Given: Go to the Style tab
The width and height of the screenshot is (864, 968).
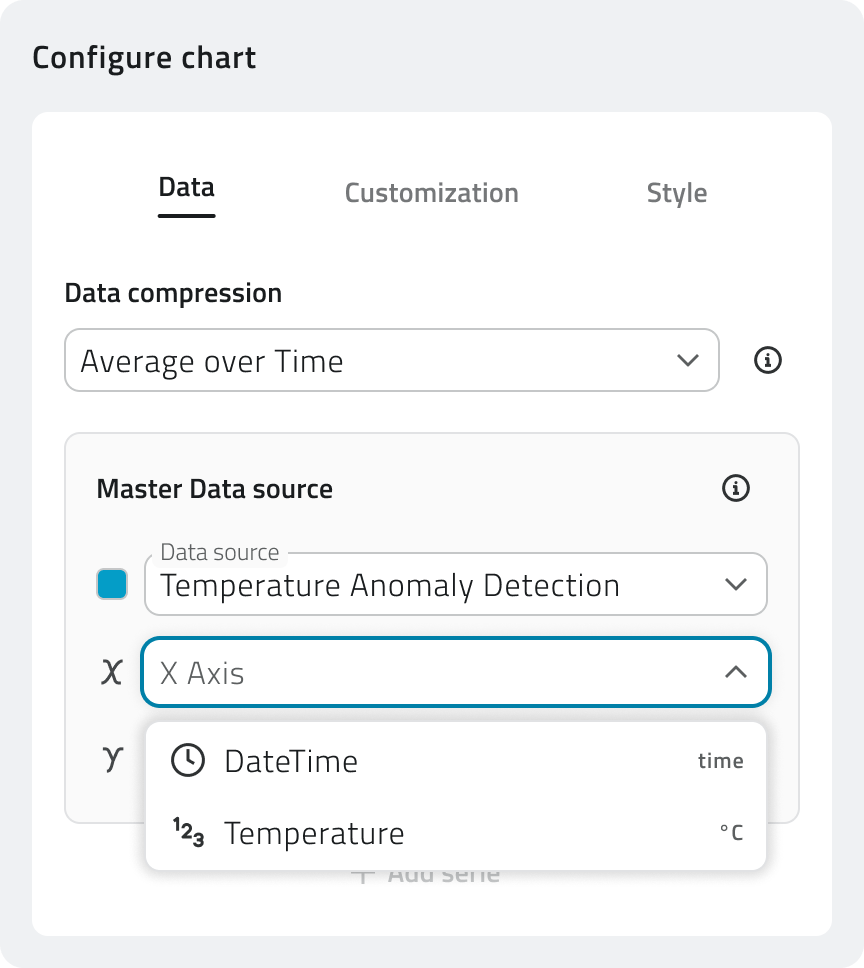Looking at the screenshot, I should tap(676, 193).
